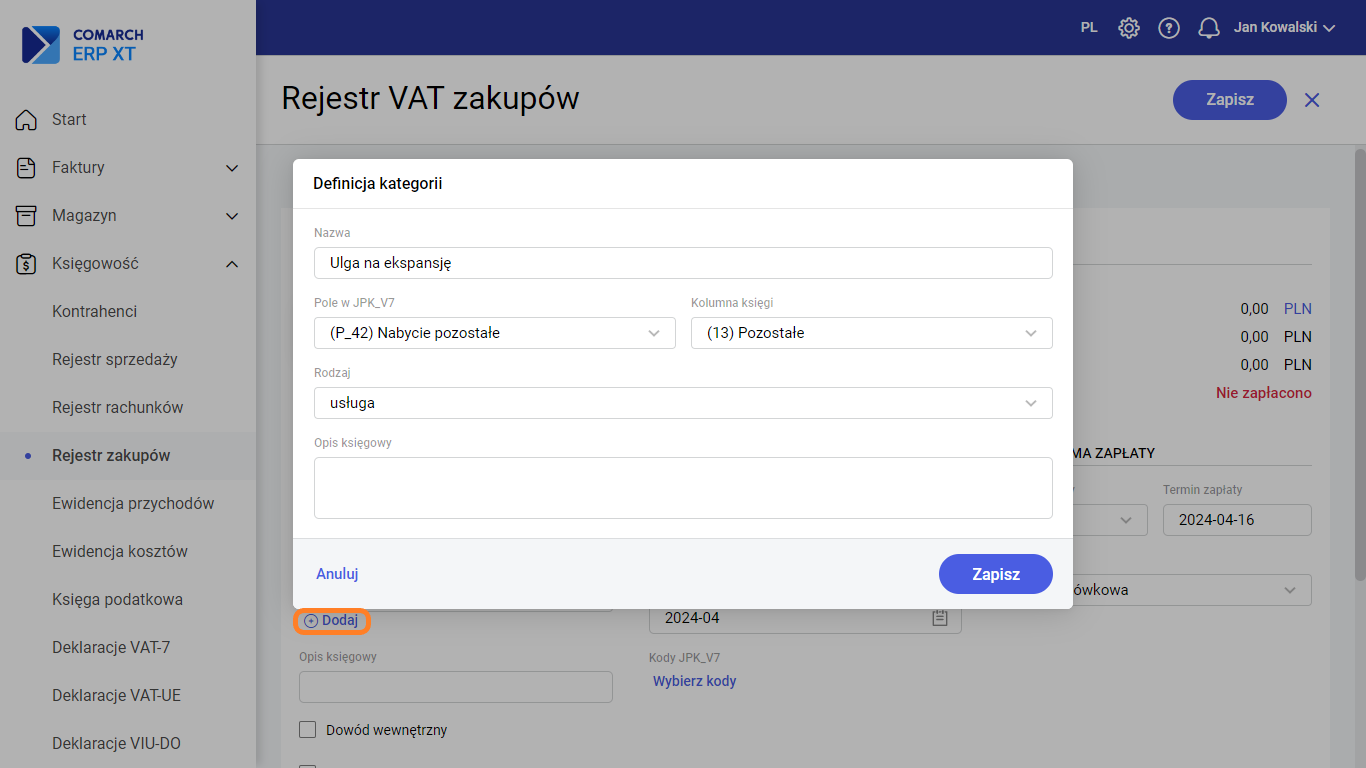Viewport: 1366px width, 768px height.
Task: Expand the Kolumna księgi dropdown
Action: (871, 333)
